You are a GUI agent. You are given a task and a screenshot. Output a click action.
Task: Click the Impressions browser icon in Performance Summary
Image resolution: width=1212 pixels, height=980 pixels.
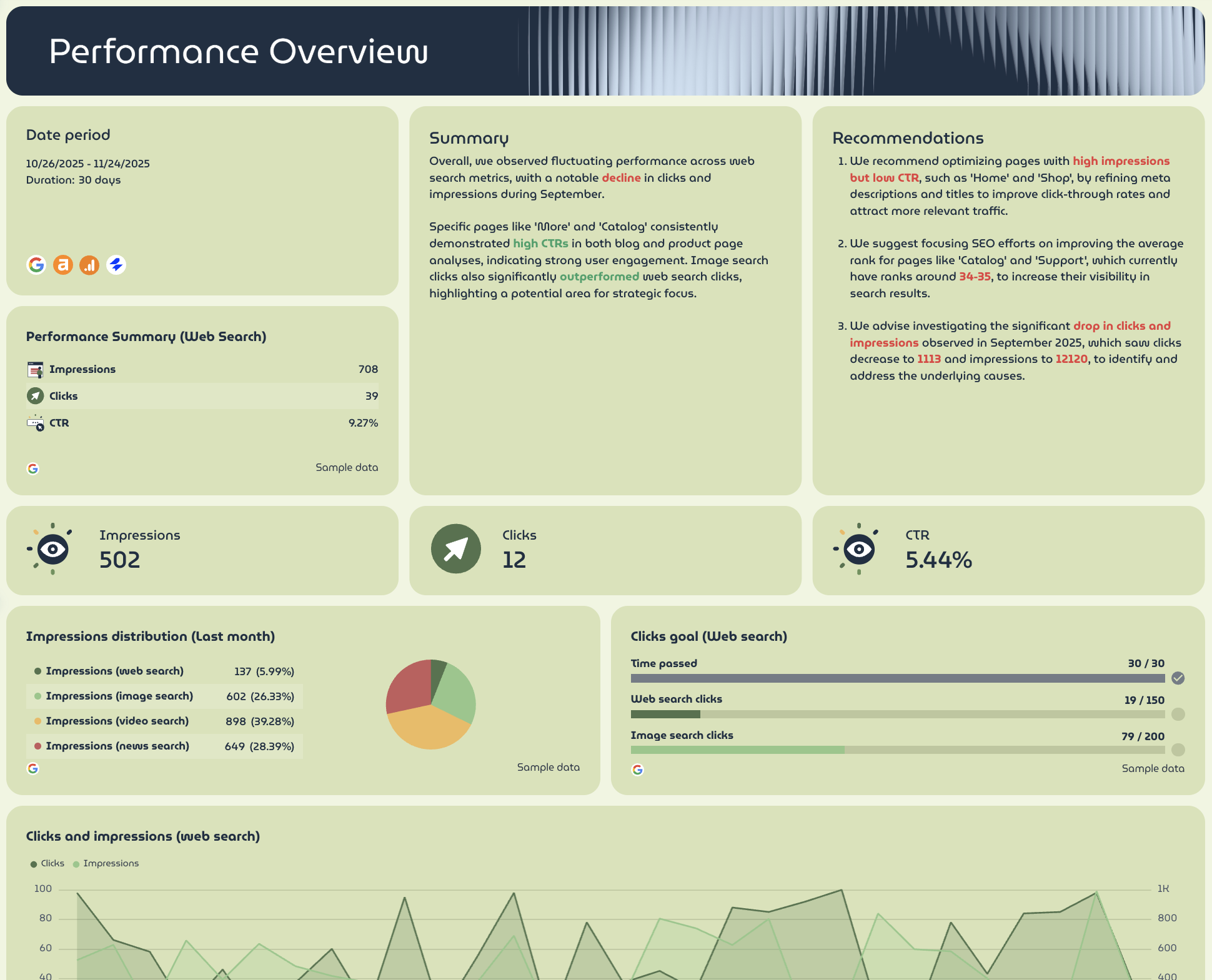[x=34, y=369]
